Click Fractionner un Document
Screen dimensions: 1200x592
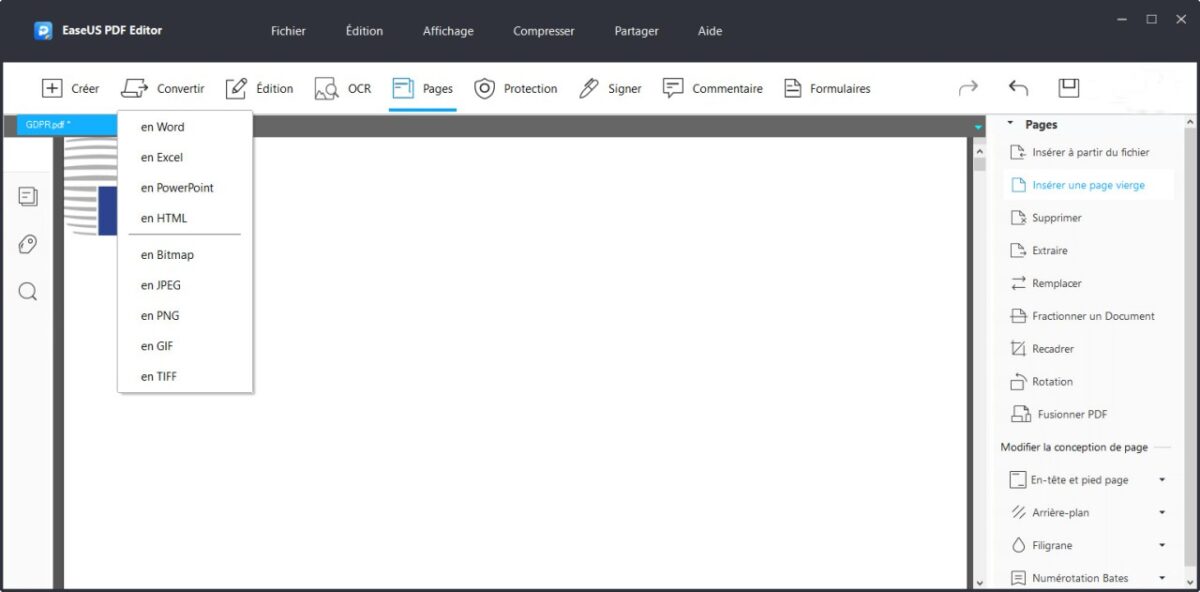click(x=1082, y=316)
